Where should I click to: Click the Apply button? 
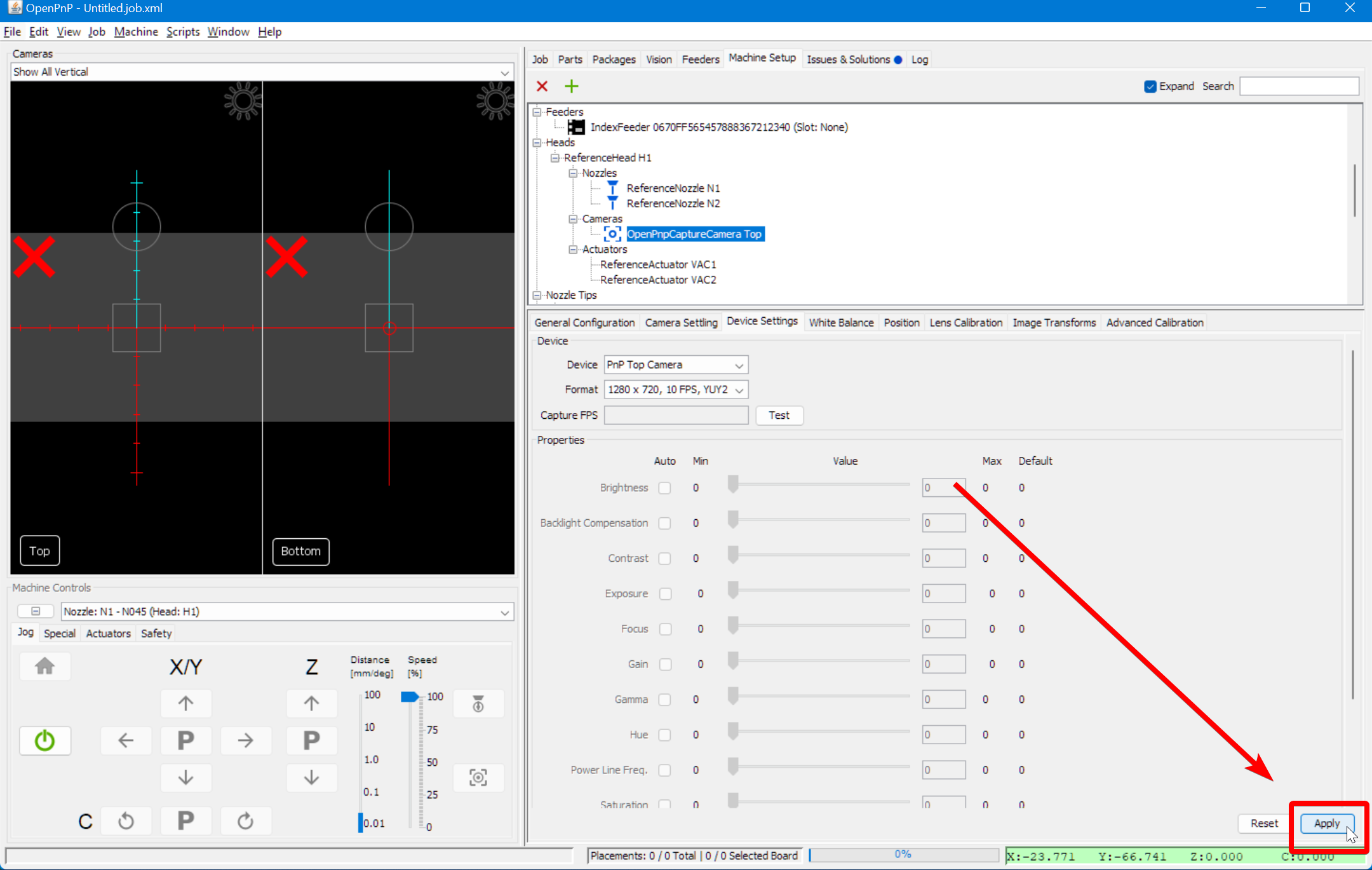point(1326,823)
